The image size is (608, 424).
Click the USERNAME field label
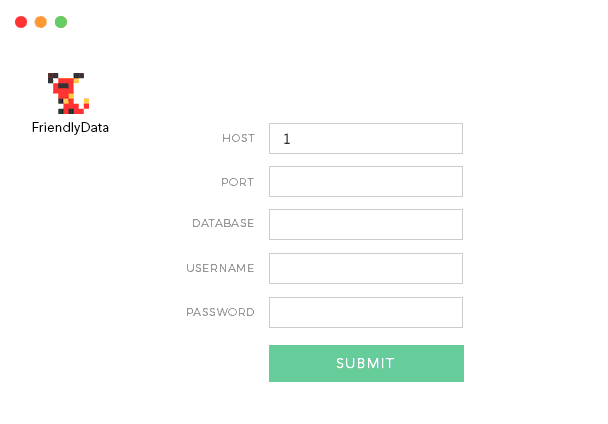click(x=220, y=268)
